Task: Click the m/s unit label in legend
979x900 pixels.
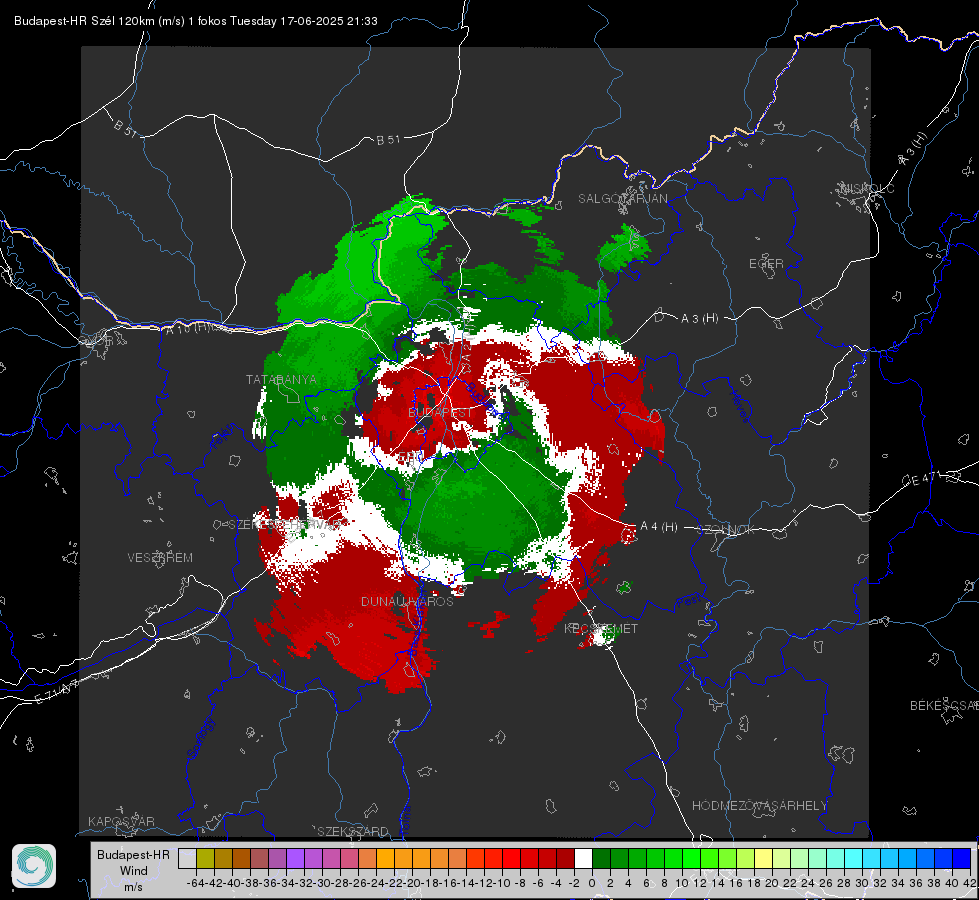Action: pyautogui.click(x=134, y=887)
